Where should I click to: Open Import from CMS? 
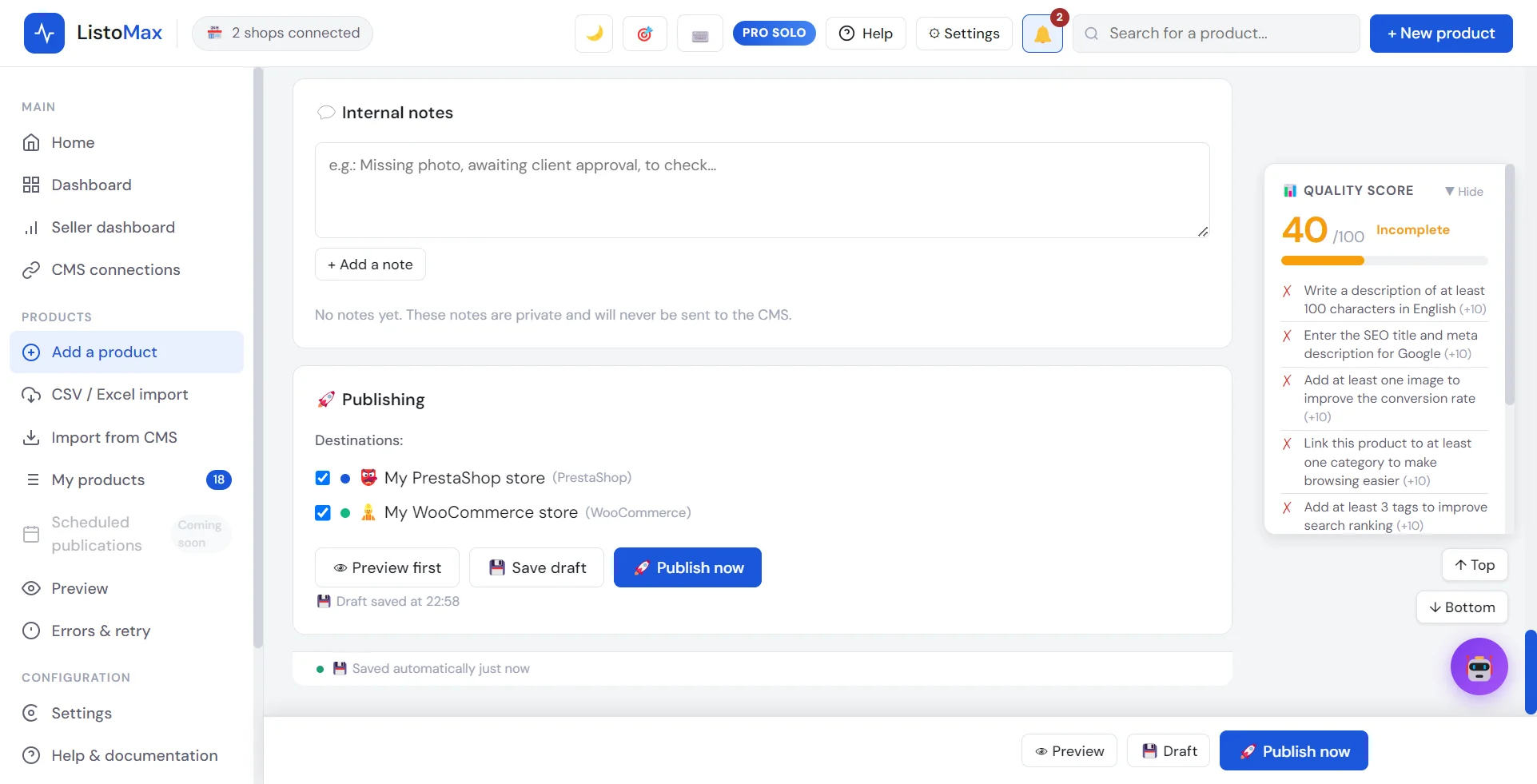point(126,437)
